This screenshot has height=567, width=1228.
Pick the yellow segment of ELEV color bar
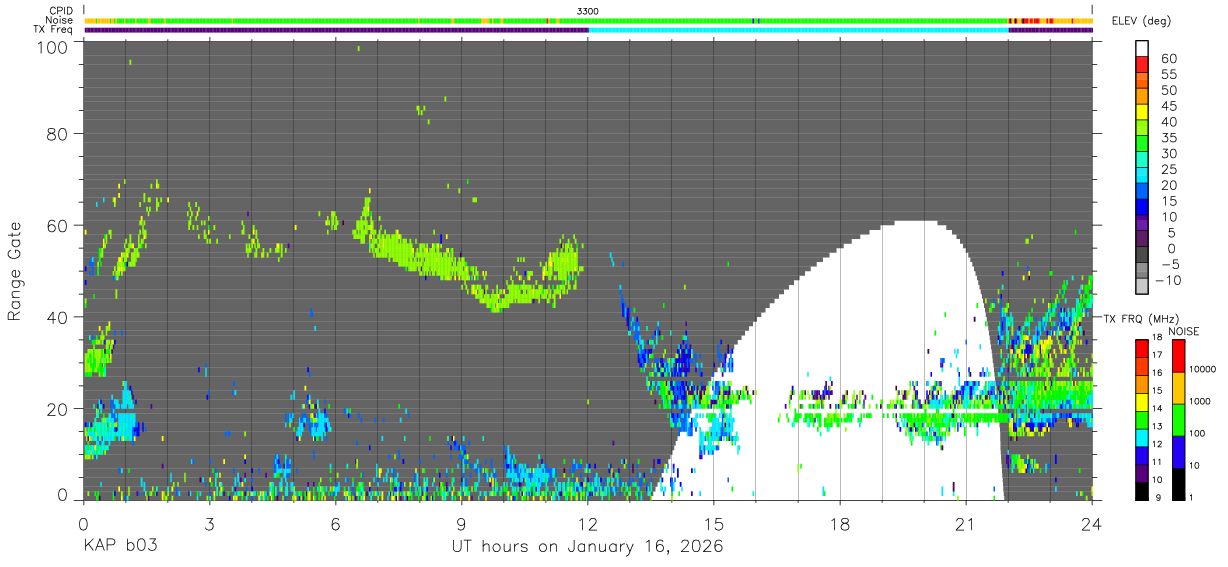[x=1142, y=113]
